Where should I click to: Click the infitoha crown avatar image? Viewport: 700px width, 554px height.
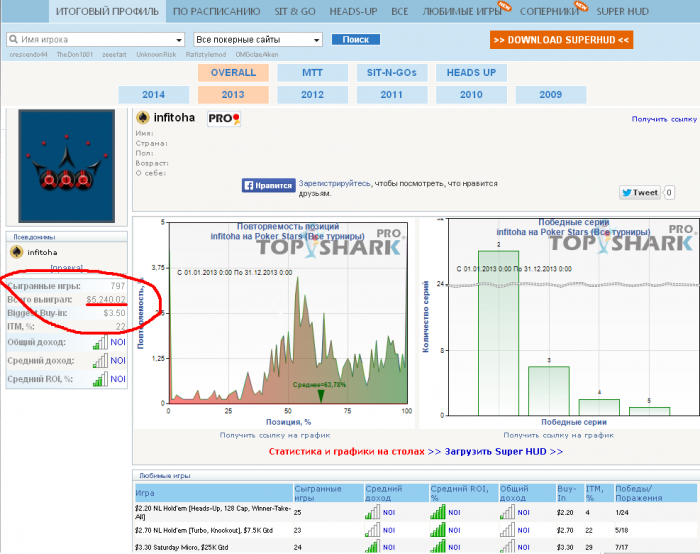pos(67,166)
